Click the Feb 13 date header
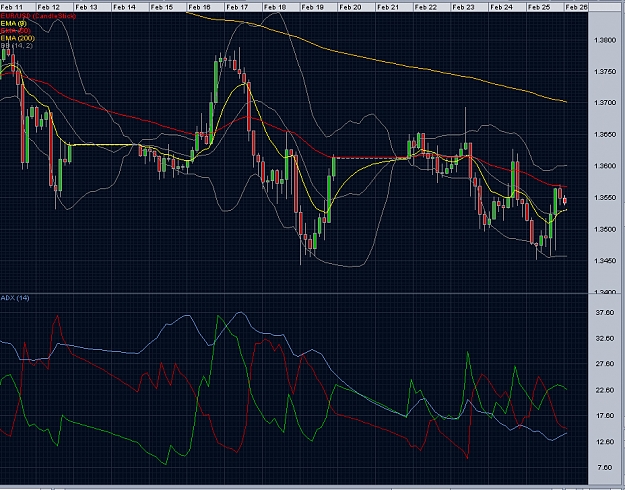Viewport: 625px width, 490px height. pos(86,7)
